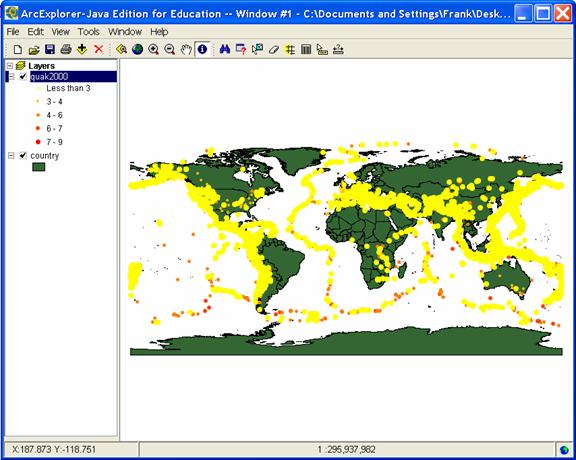Open the Tools menu
Image resolution: width=576 pixels, height=460 pixels.
(x=89, y=32)
